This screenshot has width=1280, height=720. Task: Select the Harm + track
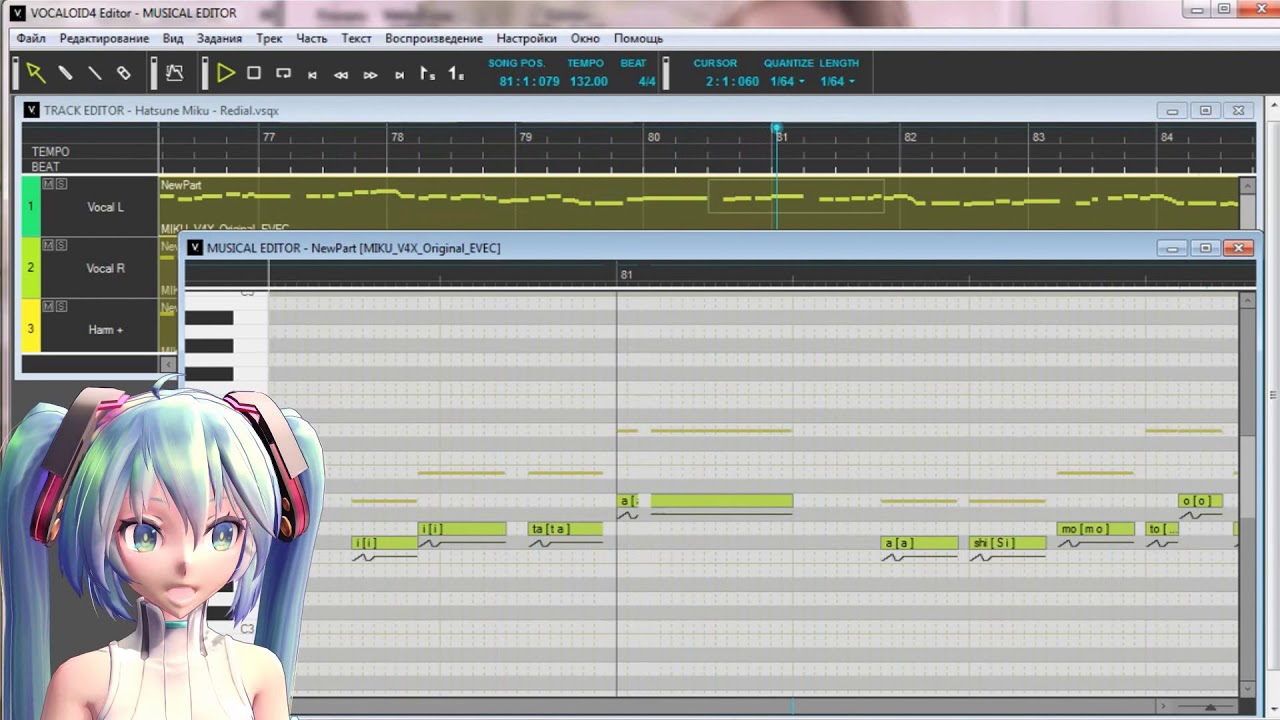click(x=105, y=329)
